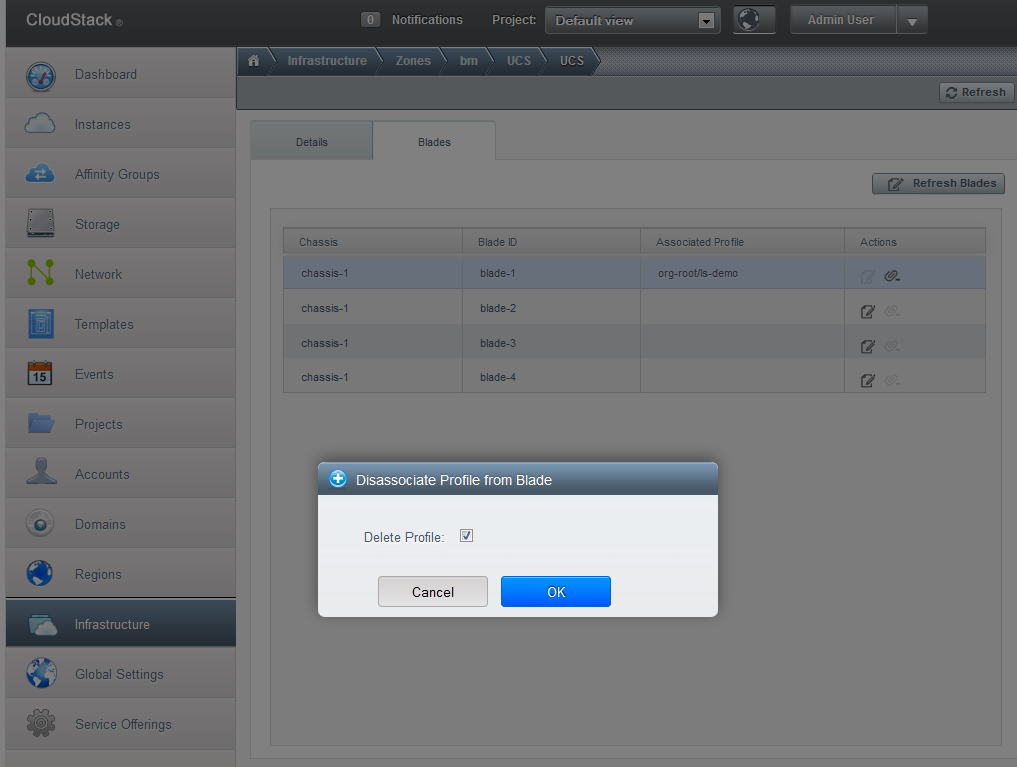Click the Templates blueprint icon
Image resolution: width=1017 pixels, height=767 pixels.
click(x=40, y=323)
